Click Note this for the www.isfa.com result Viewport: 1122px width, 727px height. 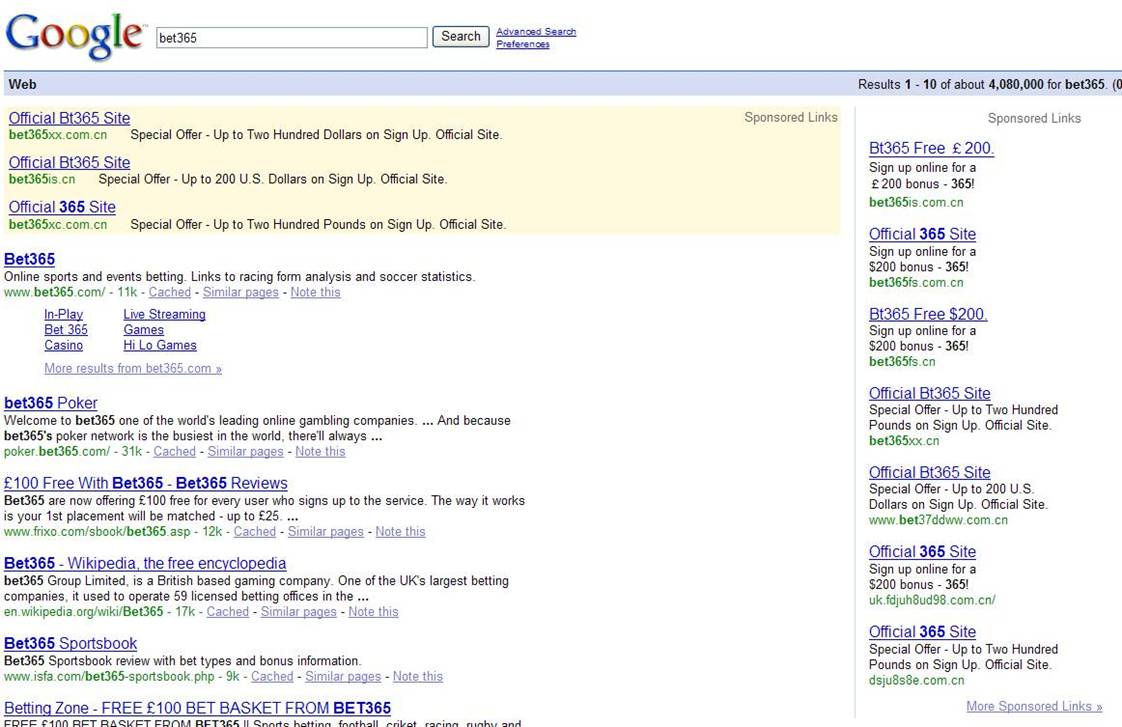[x=418, y=676]
